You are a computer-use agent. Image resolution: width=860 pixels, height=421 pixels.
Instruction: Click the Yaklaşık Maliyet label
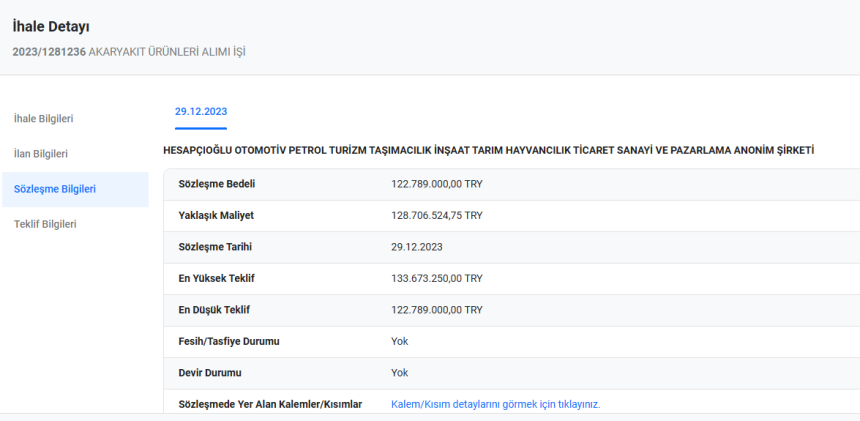point(216,215)
